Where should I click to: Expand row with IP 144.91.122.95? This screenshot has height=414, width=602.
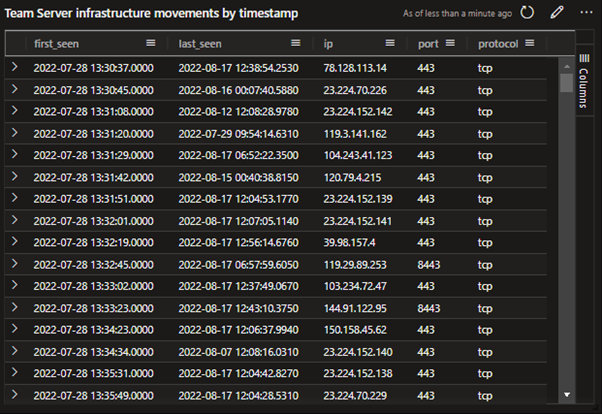pyautogui.click(x=15, y=307)
